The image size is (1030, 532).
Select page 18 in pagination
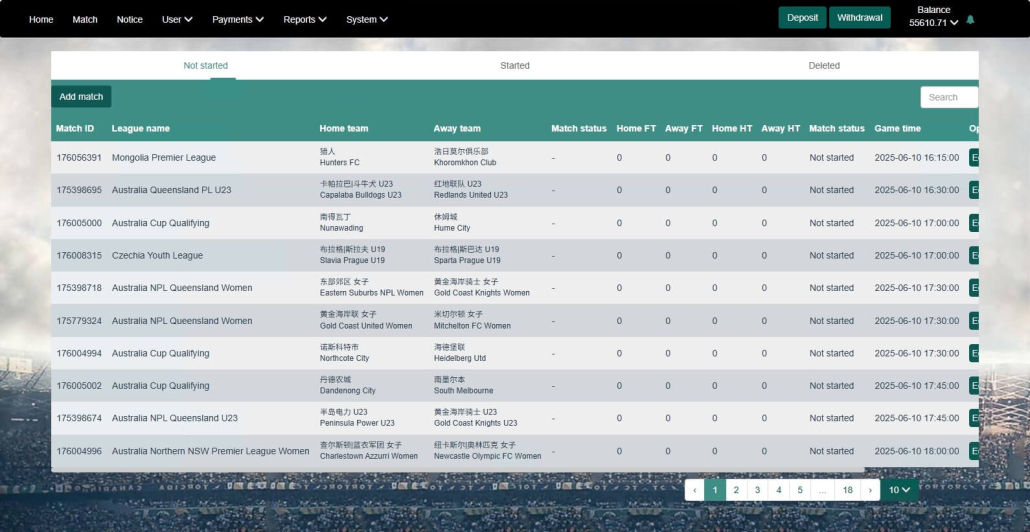pos(847,490)
